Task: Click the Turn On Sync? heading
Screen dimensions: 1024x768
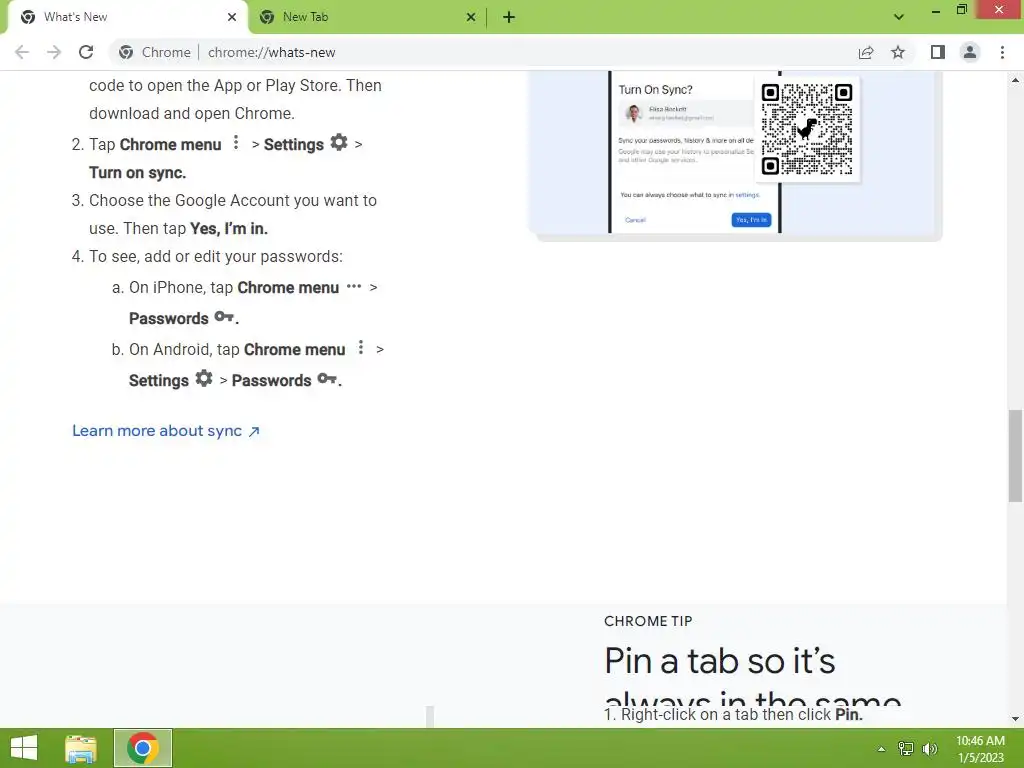Action: [x=655, y=89]
